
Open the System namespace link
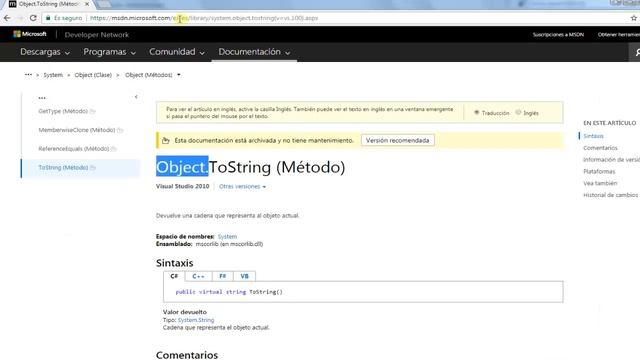click(x=227, y=236)
